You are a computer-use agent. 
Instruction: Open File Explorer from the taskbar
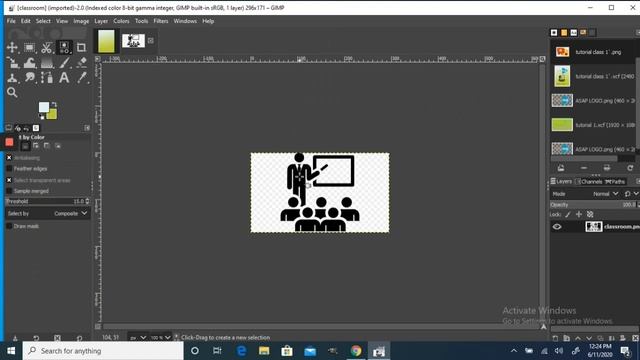[x=264, y=351]
